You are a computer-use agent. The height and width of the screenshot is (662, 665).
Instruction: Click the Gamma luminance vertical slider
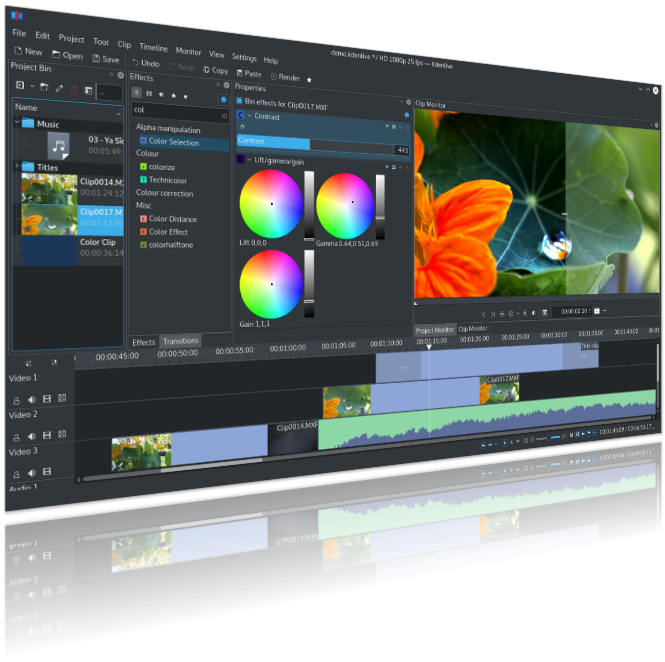tap(380, 207)
